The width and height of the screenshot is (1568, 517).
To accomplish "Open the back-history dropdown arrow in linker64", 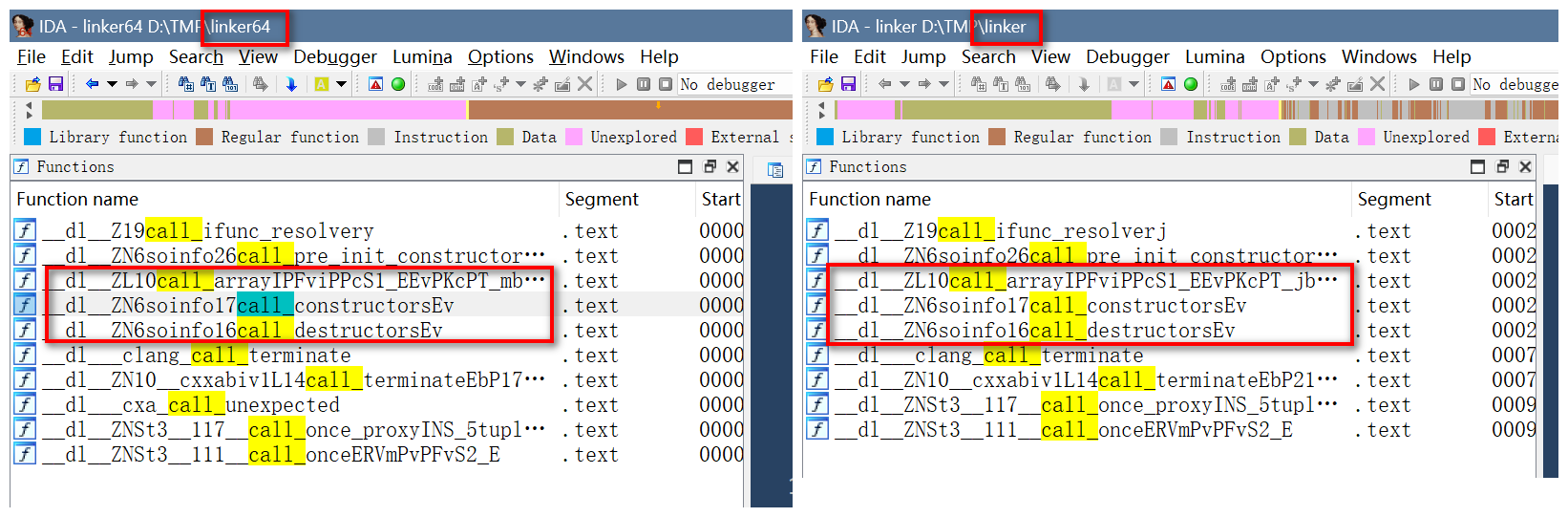I will pos(112,85).
